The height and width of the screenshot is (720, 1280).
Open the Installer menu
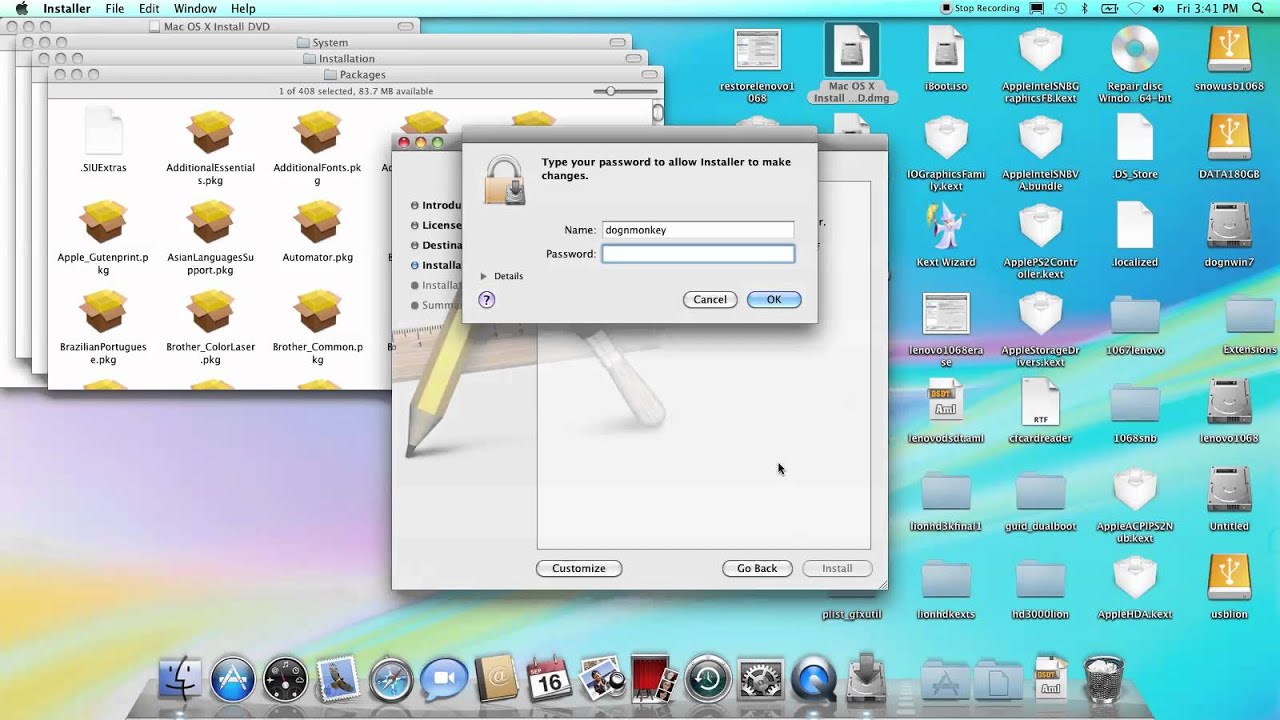67,8
